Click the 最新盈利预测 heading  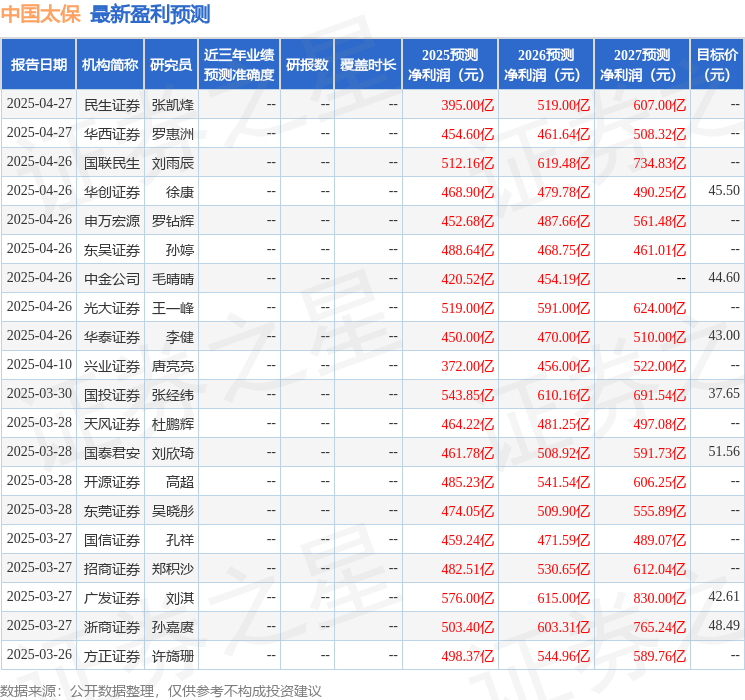150,14
